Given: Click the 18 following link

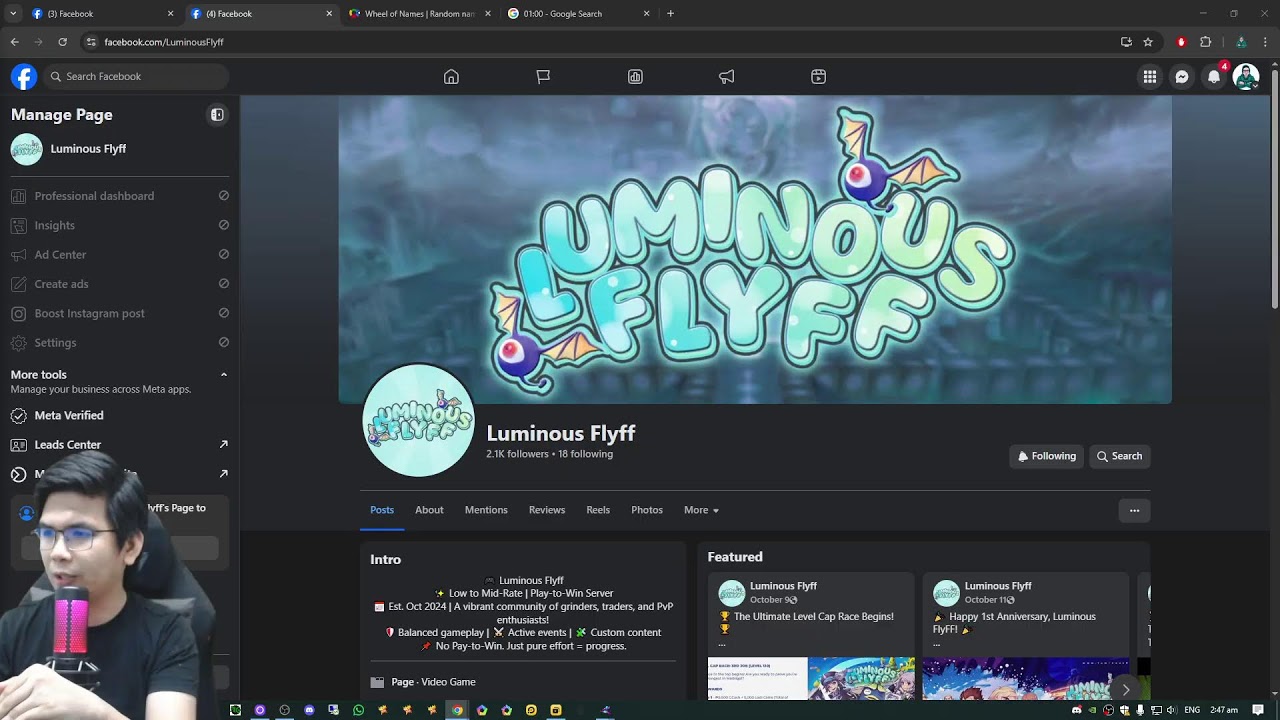Looking at the screenshot, I should (x=585, y=454).
